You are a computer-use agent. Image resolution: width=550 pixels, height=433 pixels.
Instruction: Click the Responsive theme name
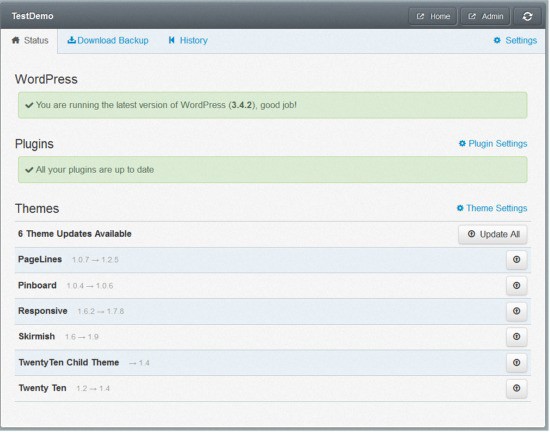pos(43,311)
